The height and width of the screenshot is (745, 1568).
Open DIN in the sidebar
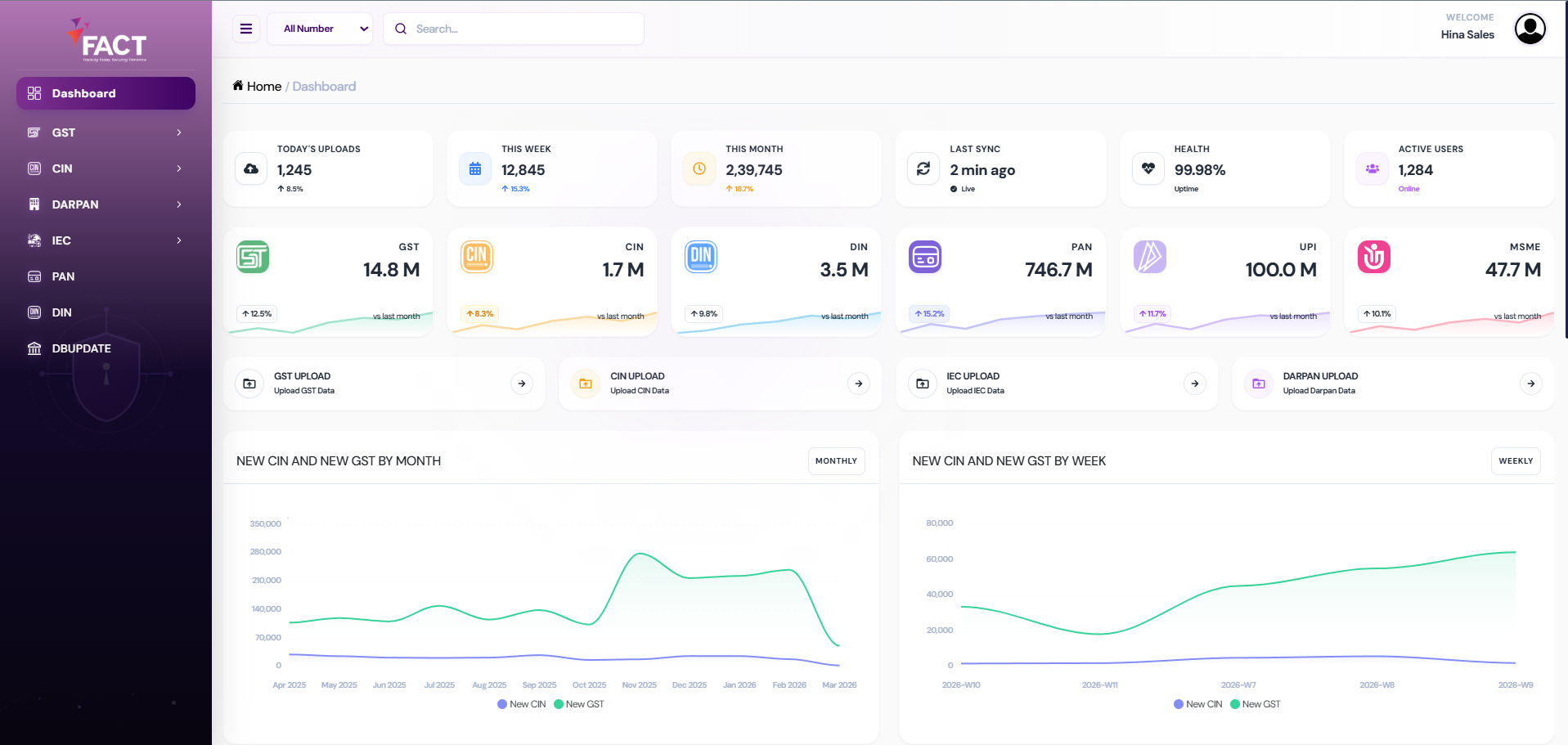click(x=106, y=312)
